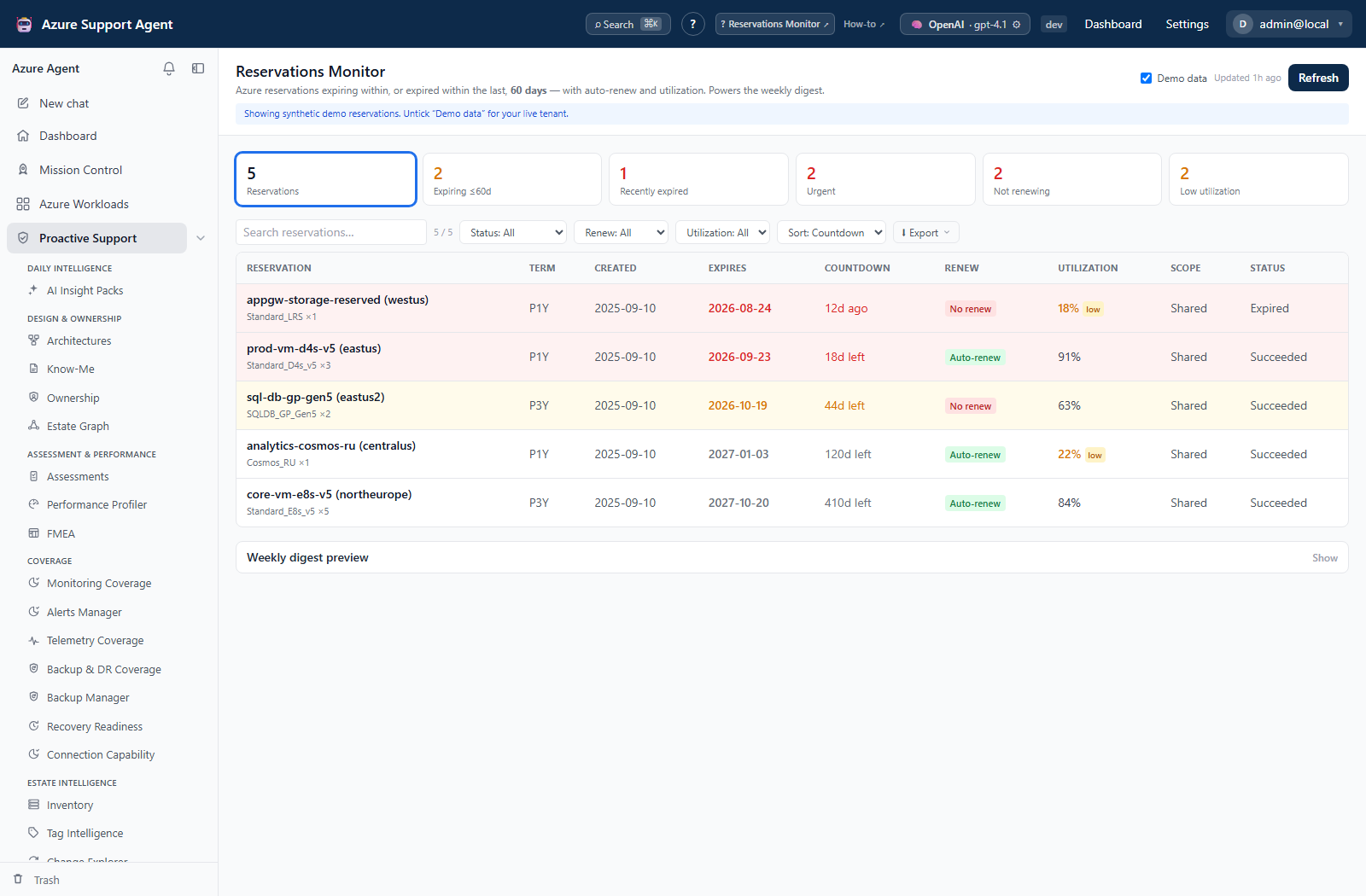Click the Tag Intelligence tag icon
1366x896 pixels.
33,833
